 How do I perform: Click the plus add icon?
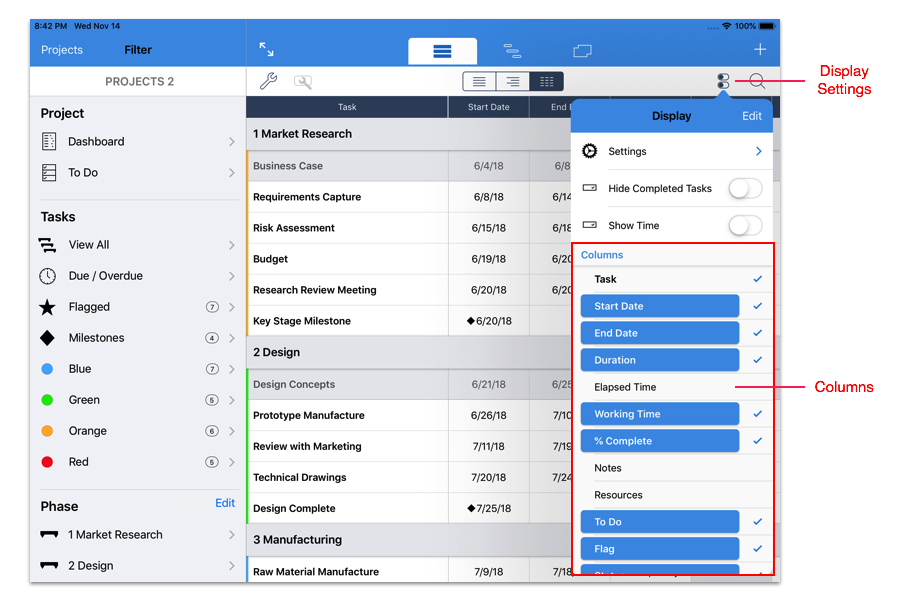(x=760, y=49)
